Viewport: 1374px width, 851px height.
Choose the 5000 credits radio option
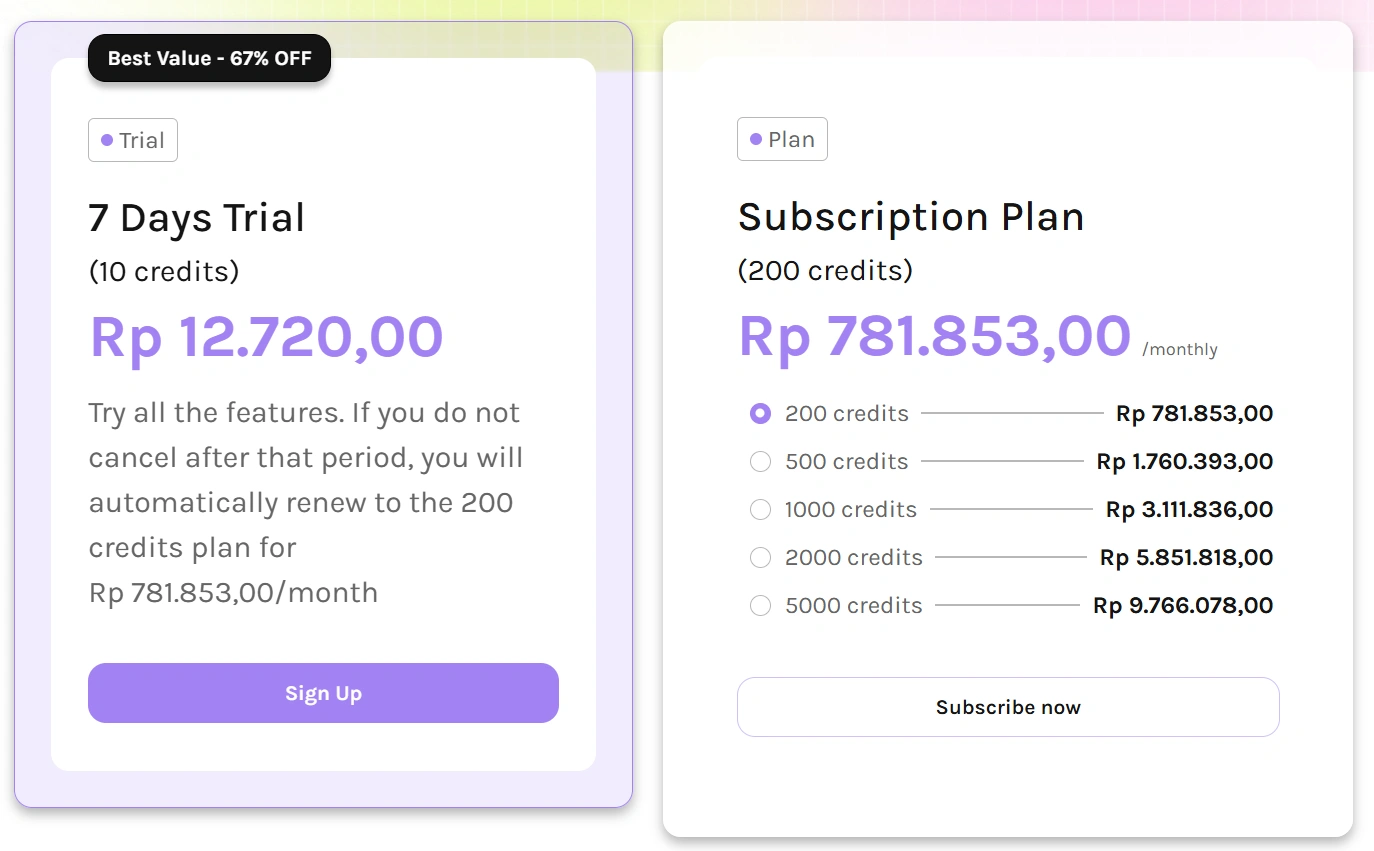click(760, 606)
